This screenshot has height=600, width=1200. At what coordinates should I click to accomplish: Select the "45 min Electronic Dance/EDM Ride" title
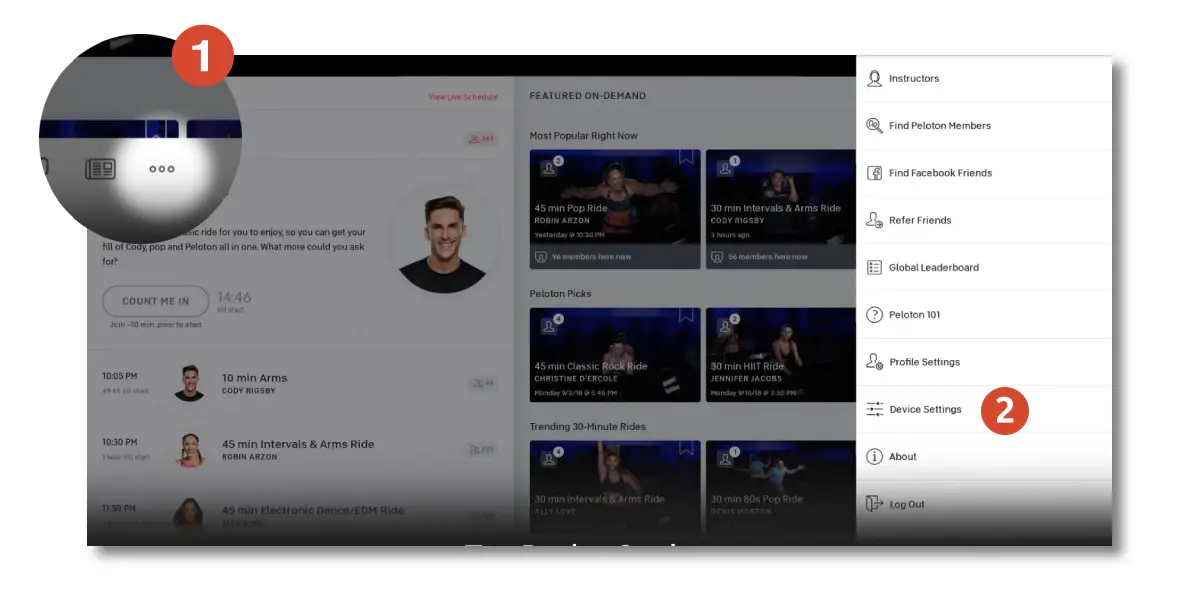click(313, 510)
